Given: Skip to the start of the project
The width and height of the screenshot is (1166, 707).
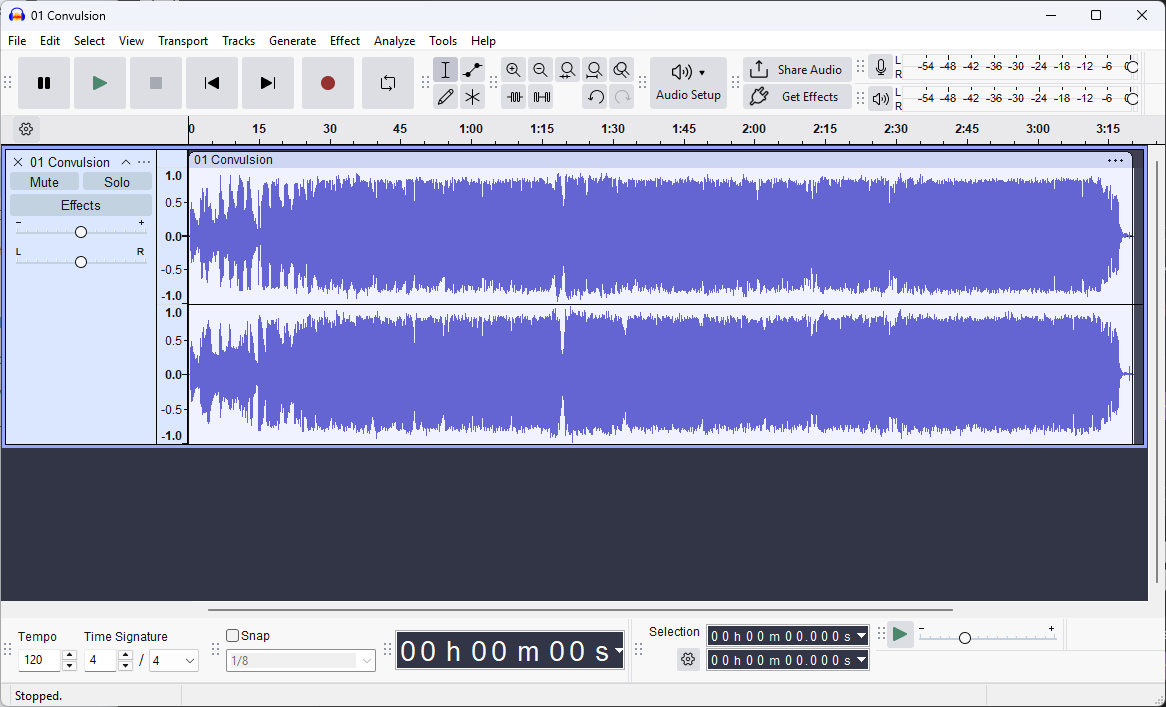Looking at the screenshot, I should (212, 83).
